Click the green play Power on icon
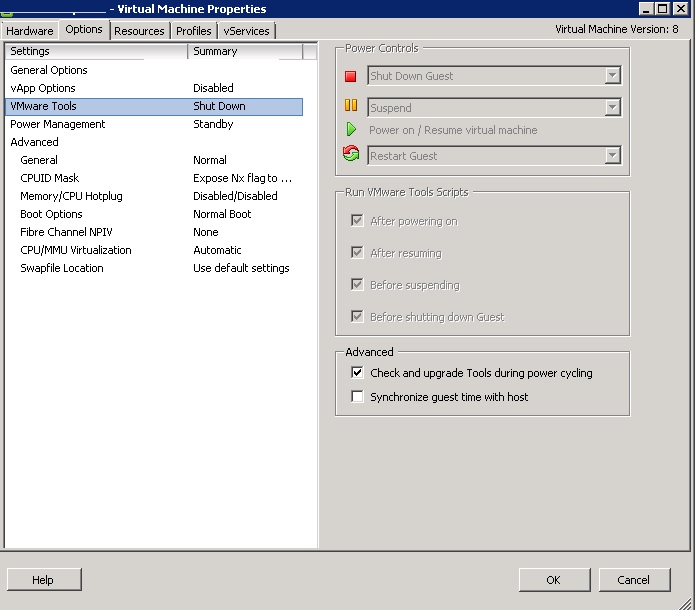The height and width of the screenshot is (610, 699). 351,130
